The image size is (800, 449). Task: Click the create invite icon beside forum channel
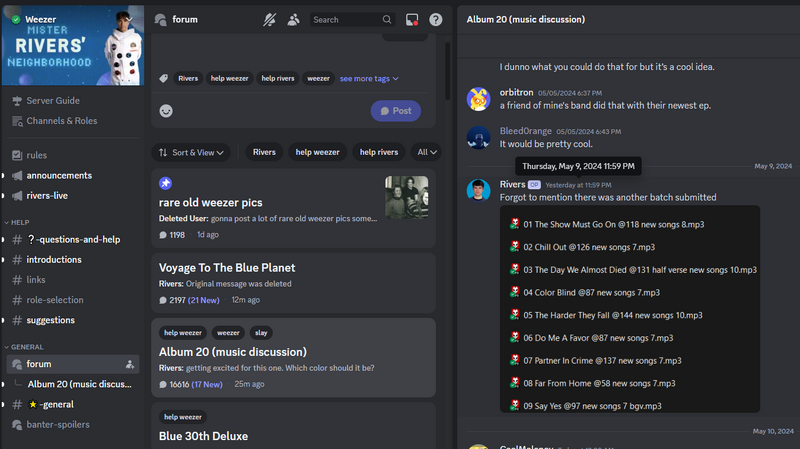[x=130, y=364]
